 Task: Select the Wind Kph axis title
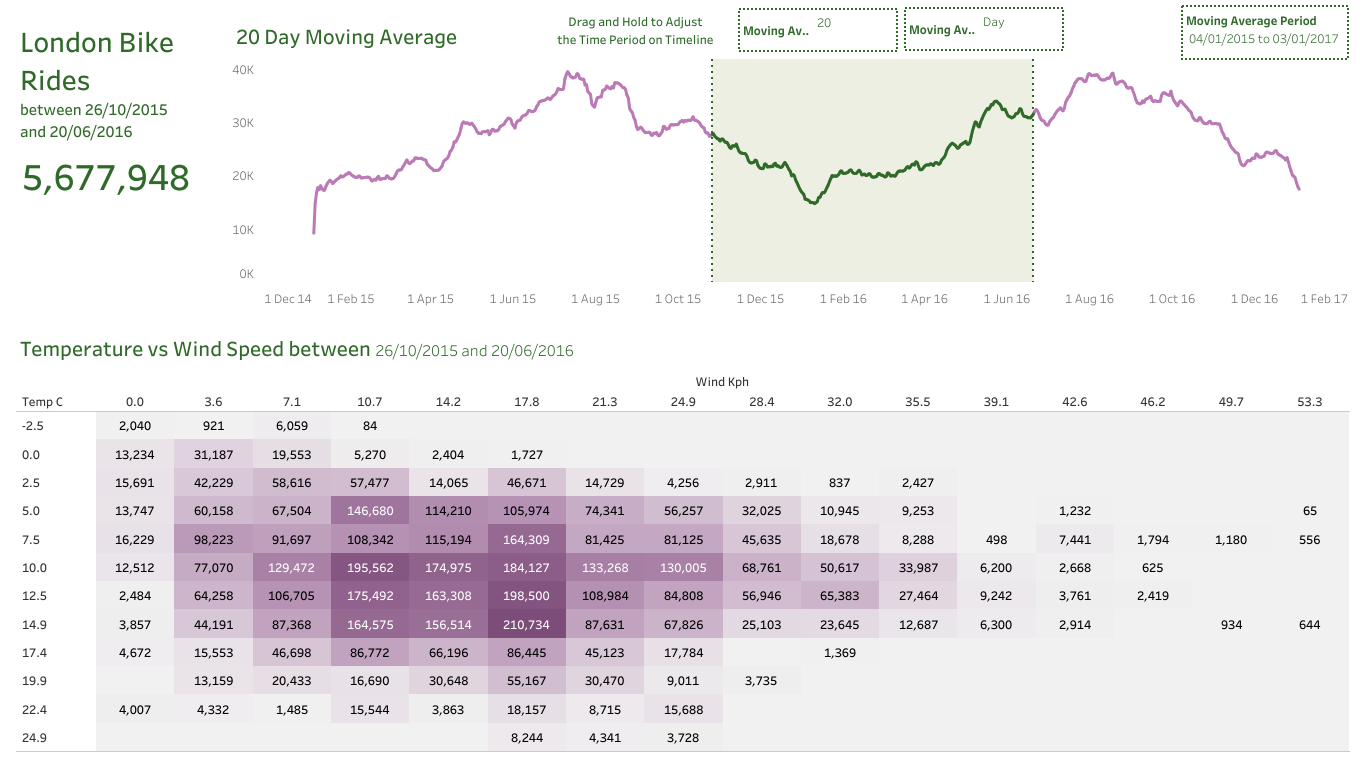(722, 382)
